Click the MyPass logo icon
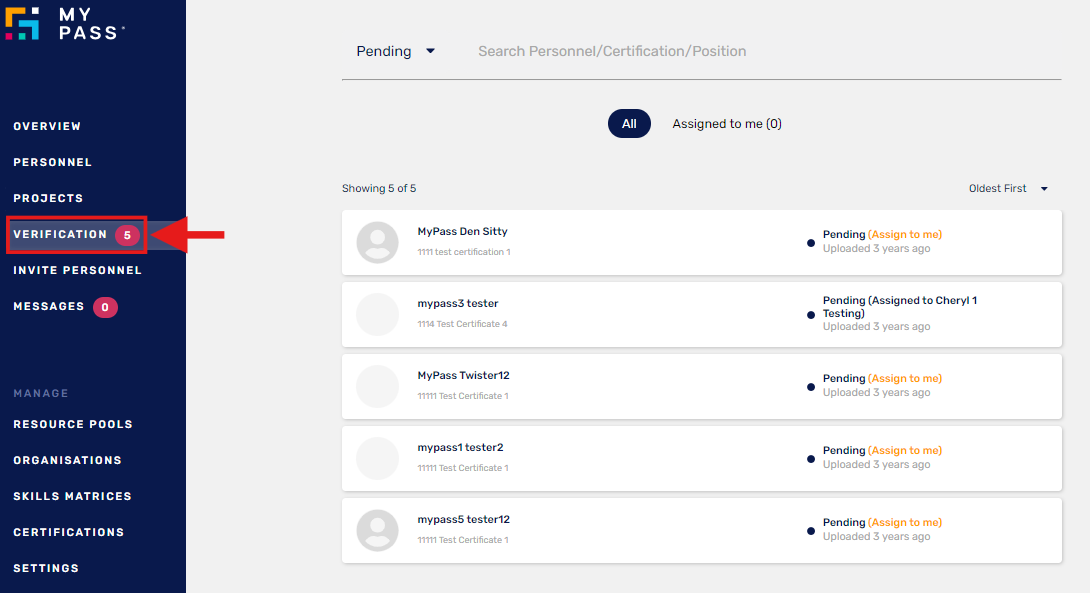The height and width of the screenshot is (593, 1090). [x=22, y=23]
